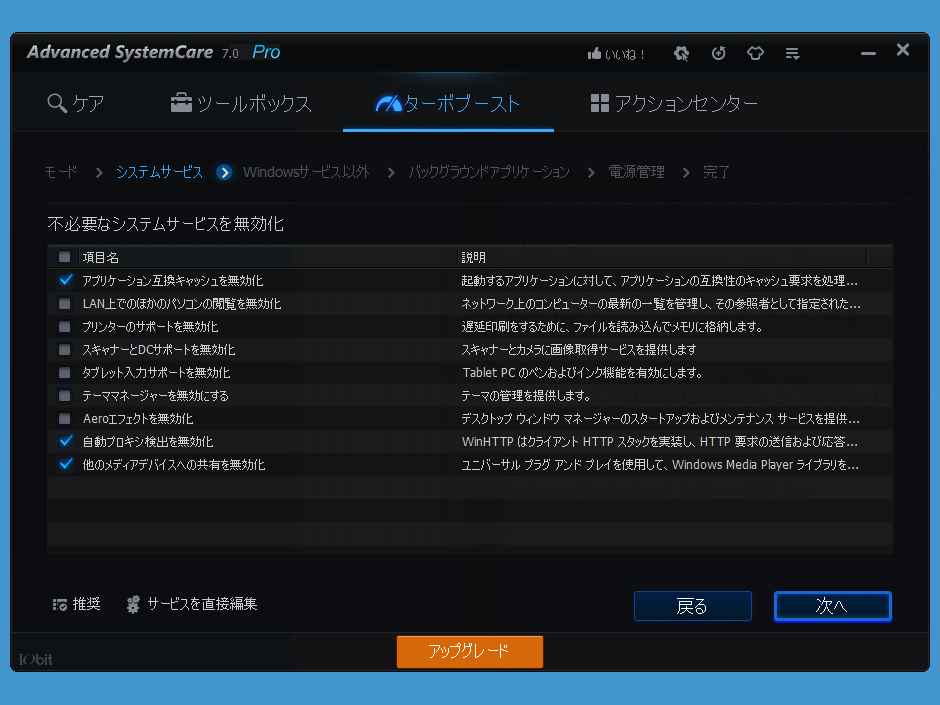Go to Windowsサービス以外 step
This screenshot has height=705, width=940.
pos(306,172)
